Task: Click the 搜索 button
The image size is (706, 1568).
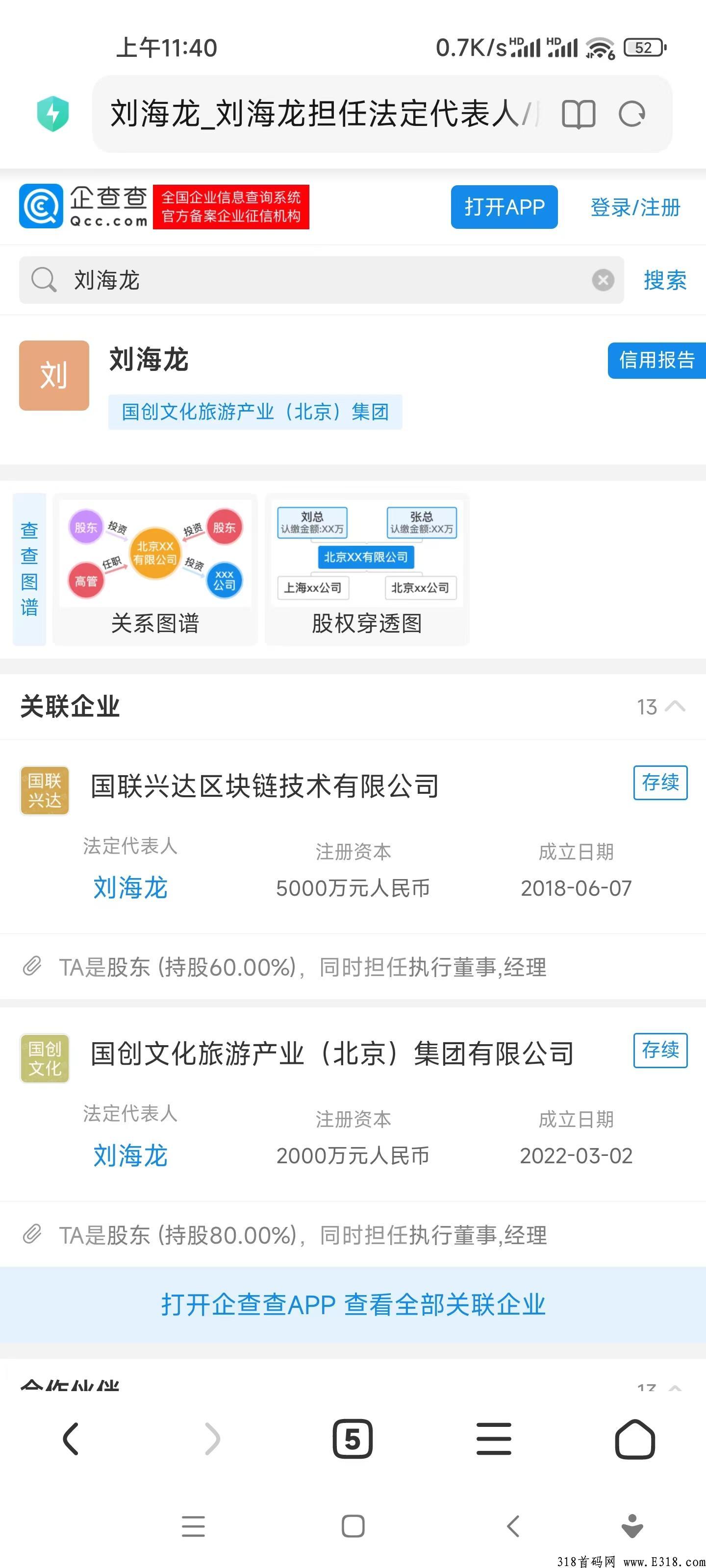Action: pos(665,280)
